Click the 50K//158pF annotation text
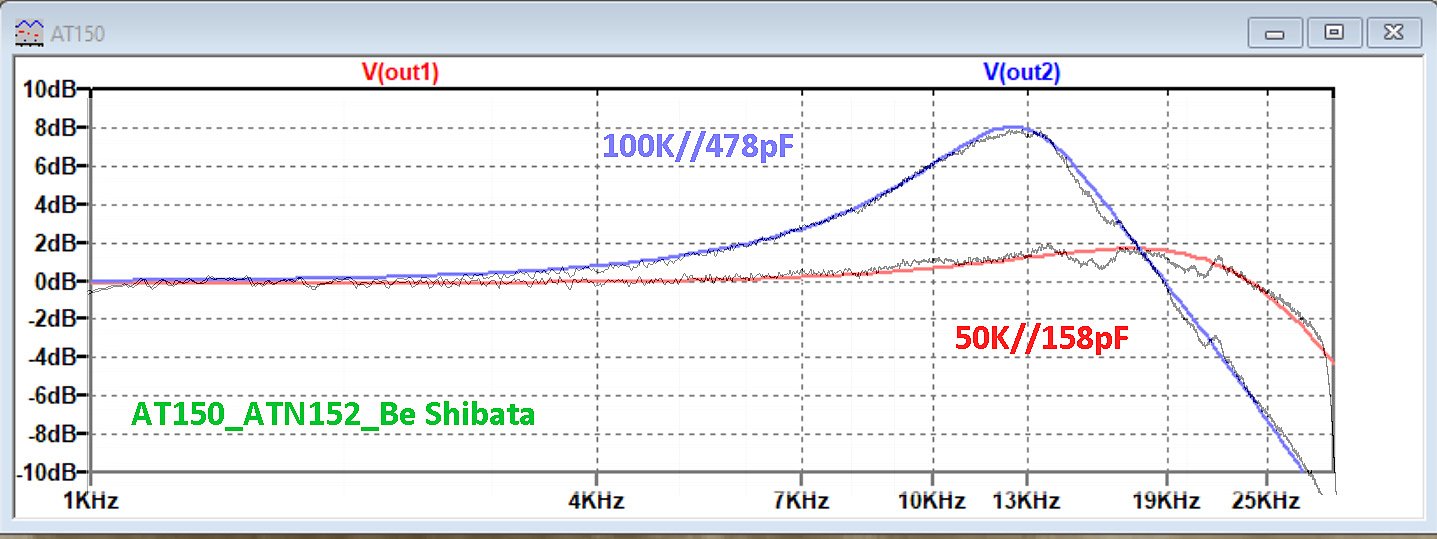1437x539 pixels. (1043, 339)
